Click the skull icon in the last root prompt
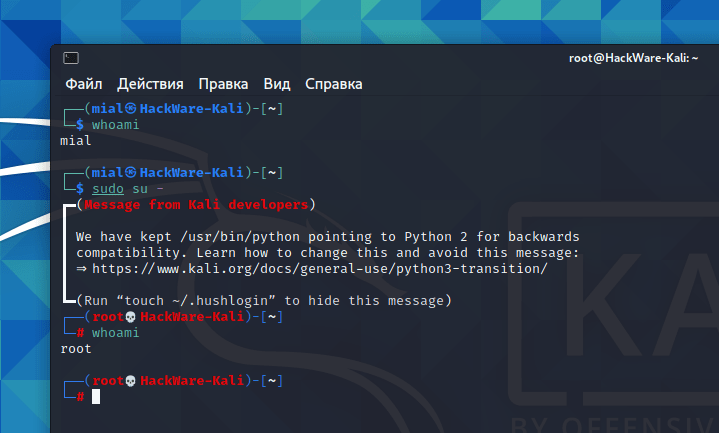The width and height of the screenshot is (719, 433). (131, 381)
